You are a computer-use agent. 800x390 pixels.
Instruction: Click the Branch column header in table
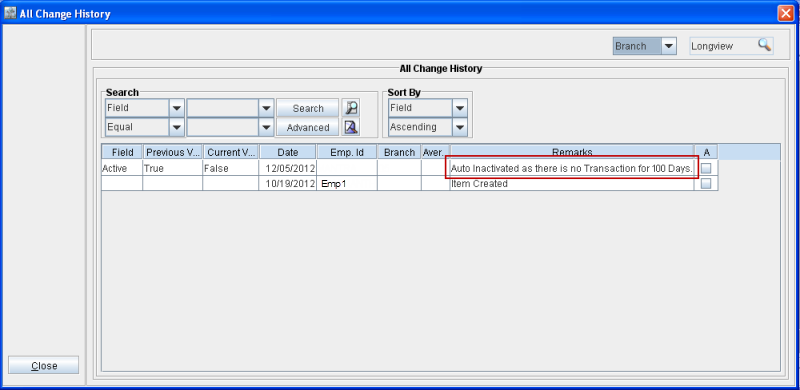(399, 152)
